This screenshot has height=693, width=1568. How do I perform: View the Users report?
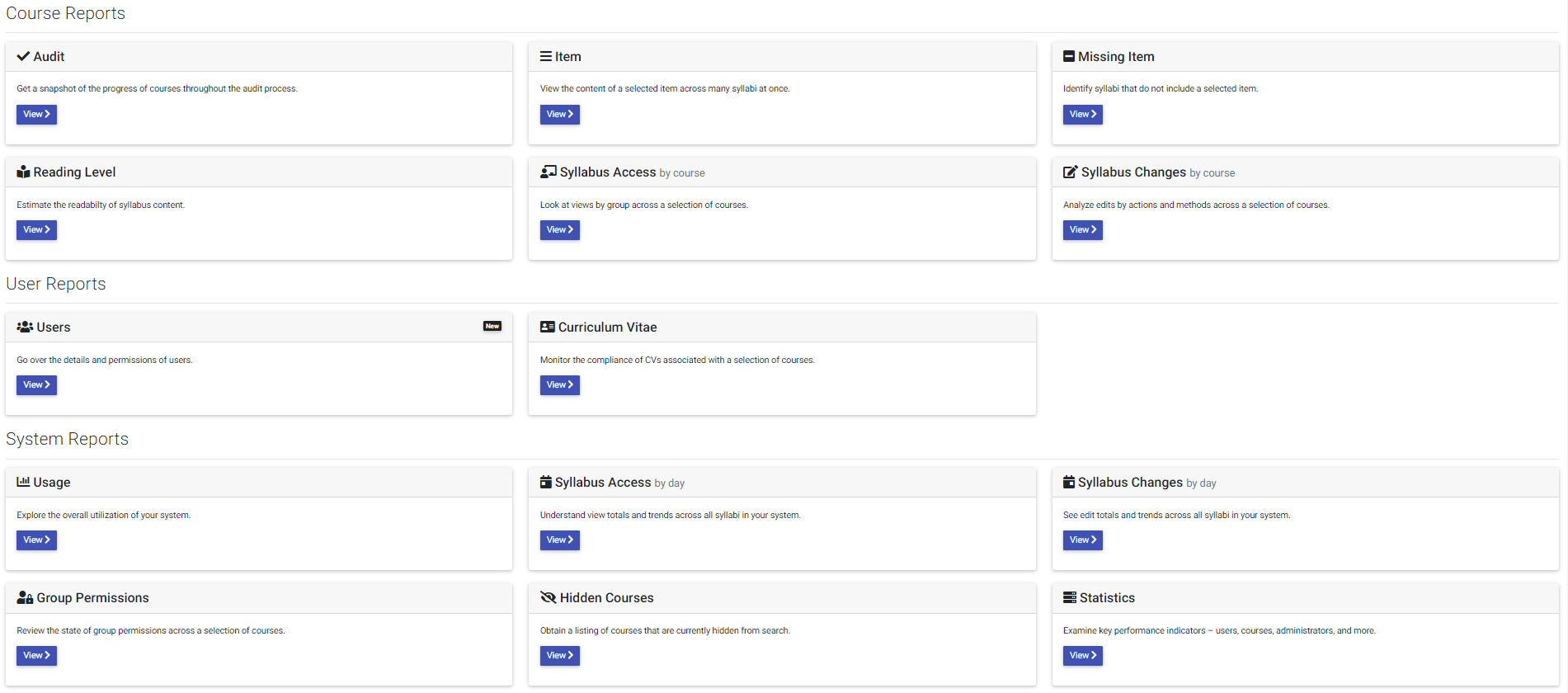[x=36, y=385]
